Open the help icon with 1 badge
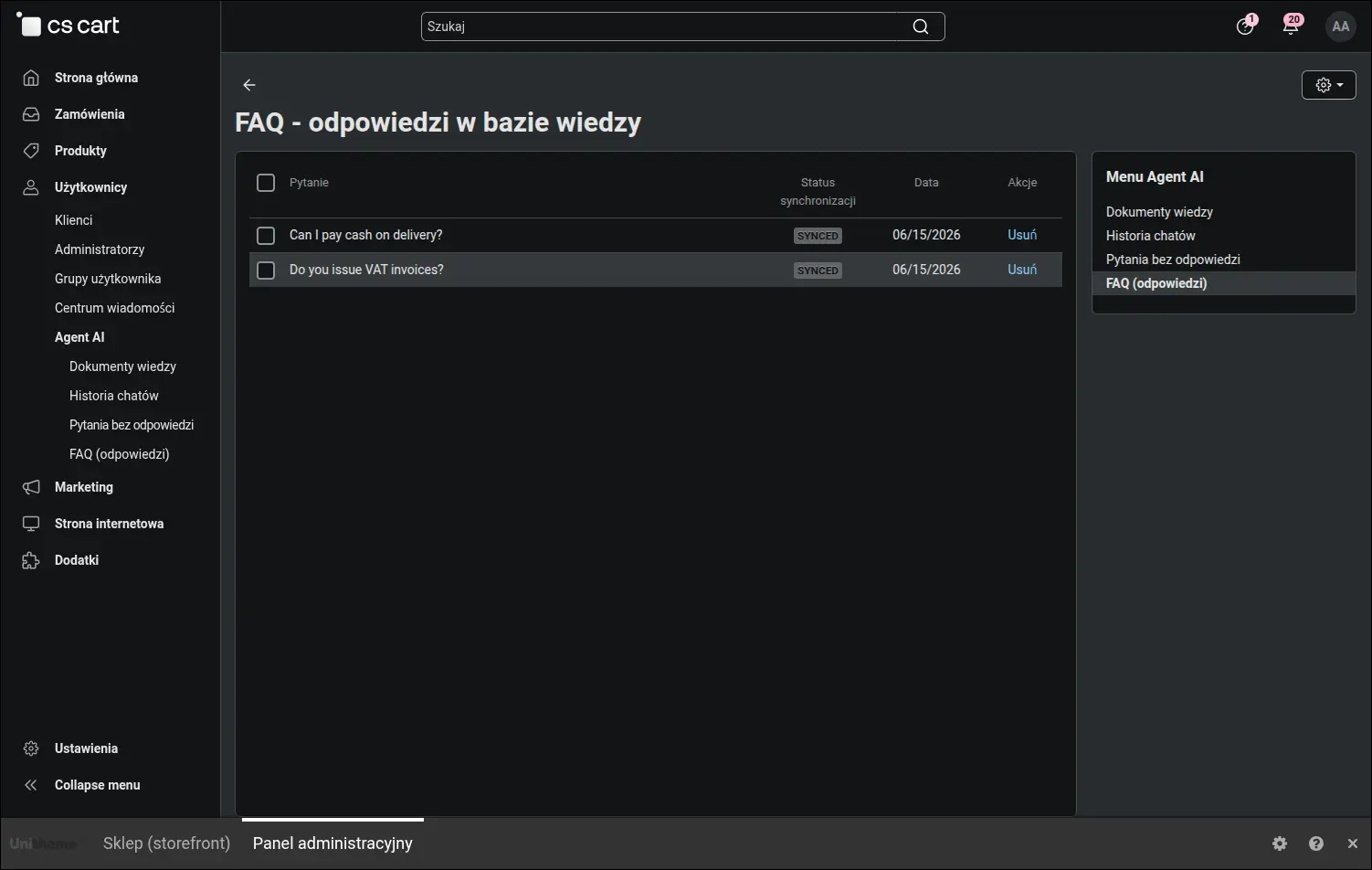The height and width of the screenshot is (870, 1372). tap(1245, 26)
